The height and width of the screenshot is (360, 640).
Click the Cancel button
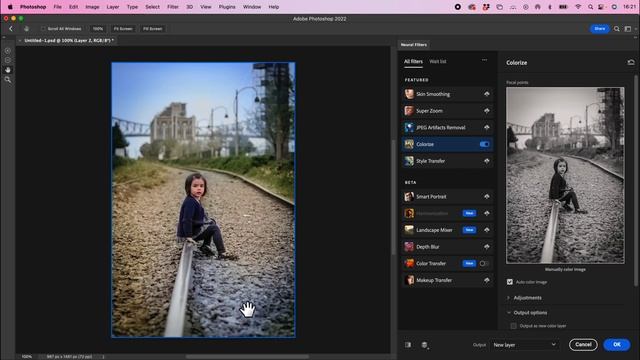pyautogui.click(x=583, y=344)
